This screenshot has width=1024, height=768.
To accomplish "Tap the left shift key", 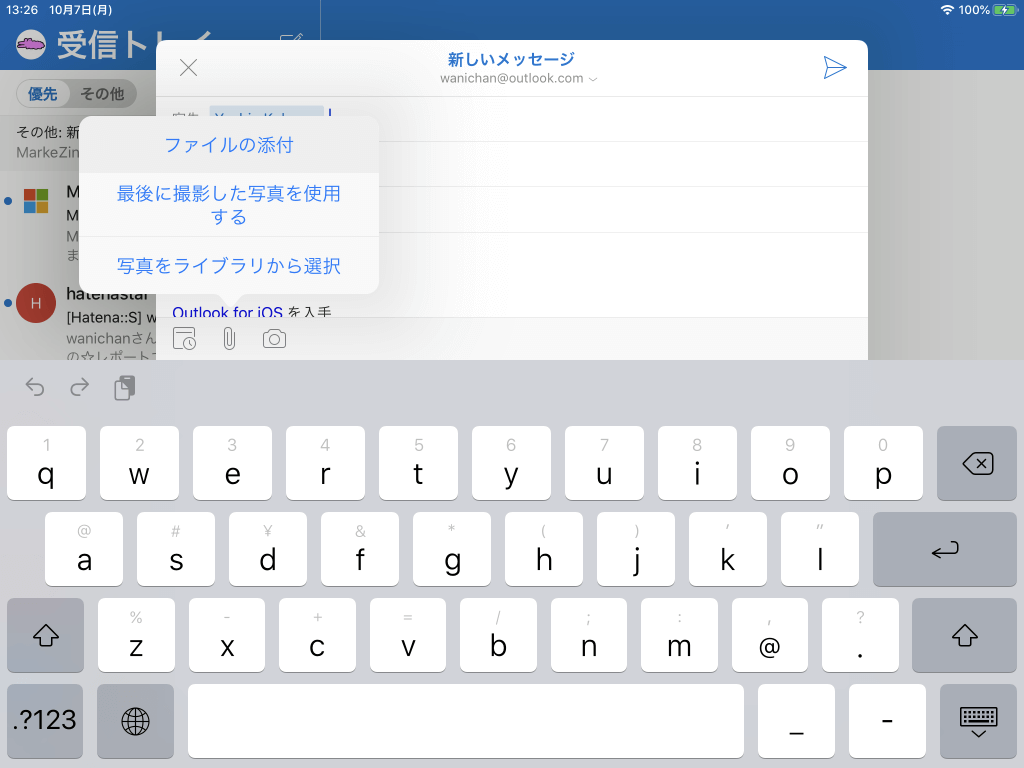I will pyautogui.click(x=46, y=635).
